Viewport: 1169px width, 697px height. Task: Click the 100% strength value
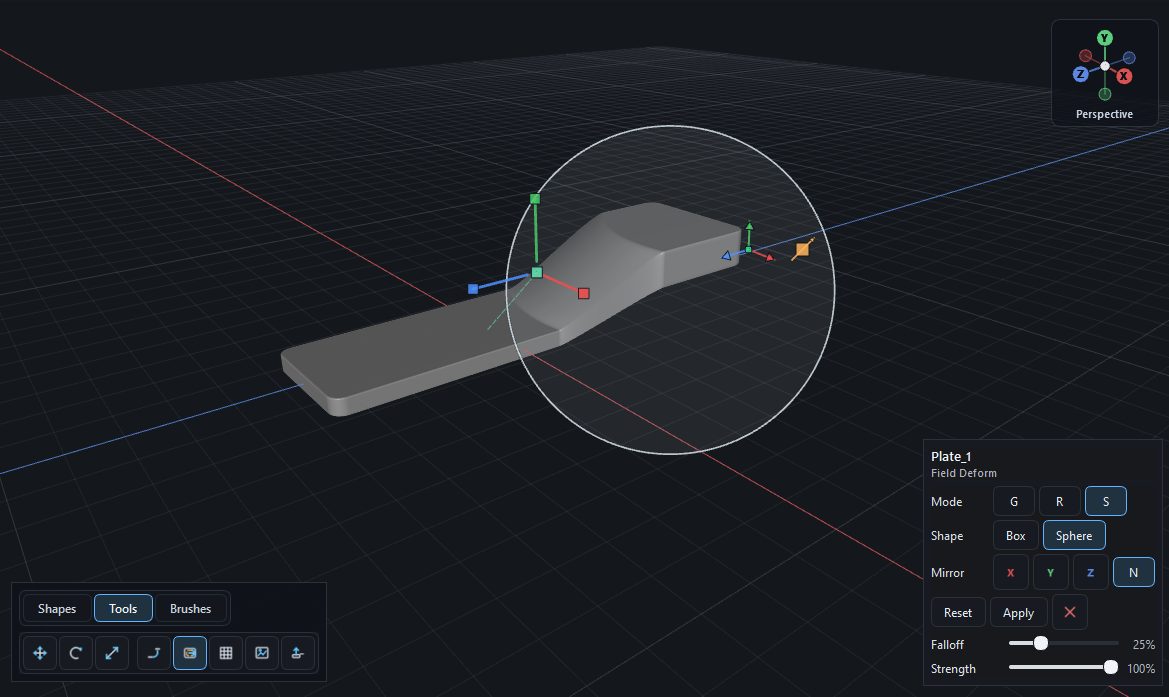coord(1141,669)
